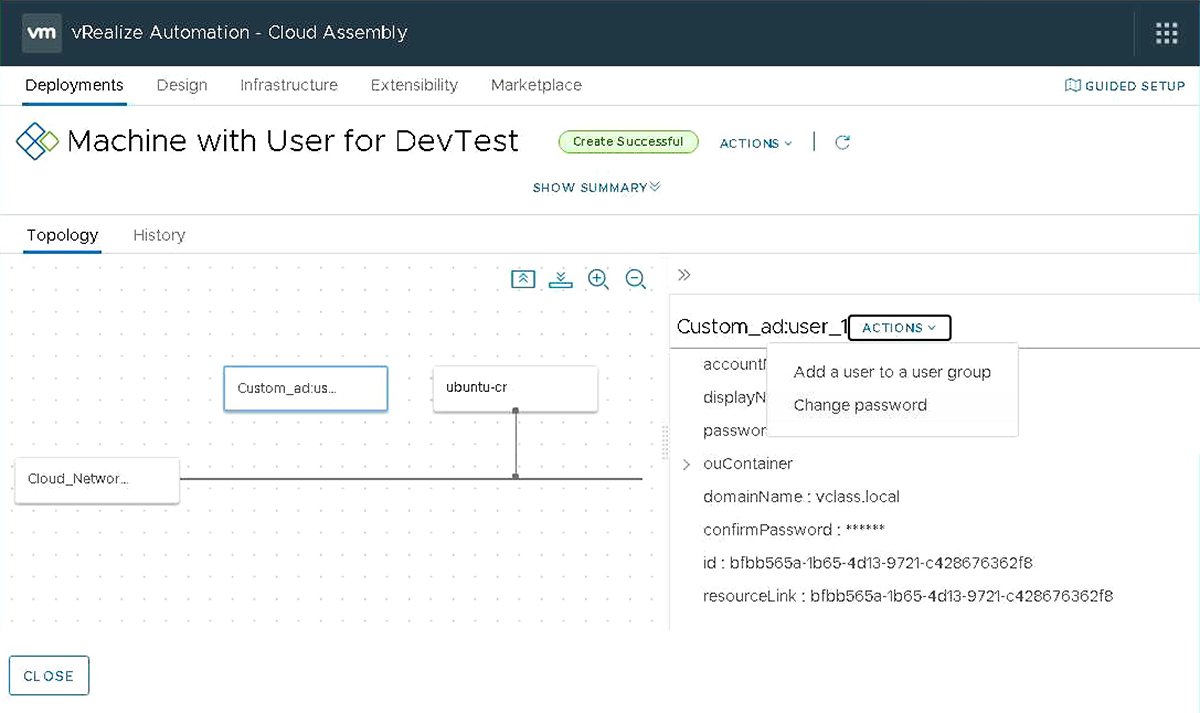Switch to the History tab

(x=159, y=234)
